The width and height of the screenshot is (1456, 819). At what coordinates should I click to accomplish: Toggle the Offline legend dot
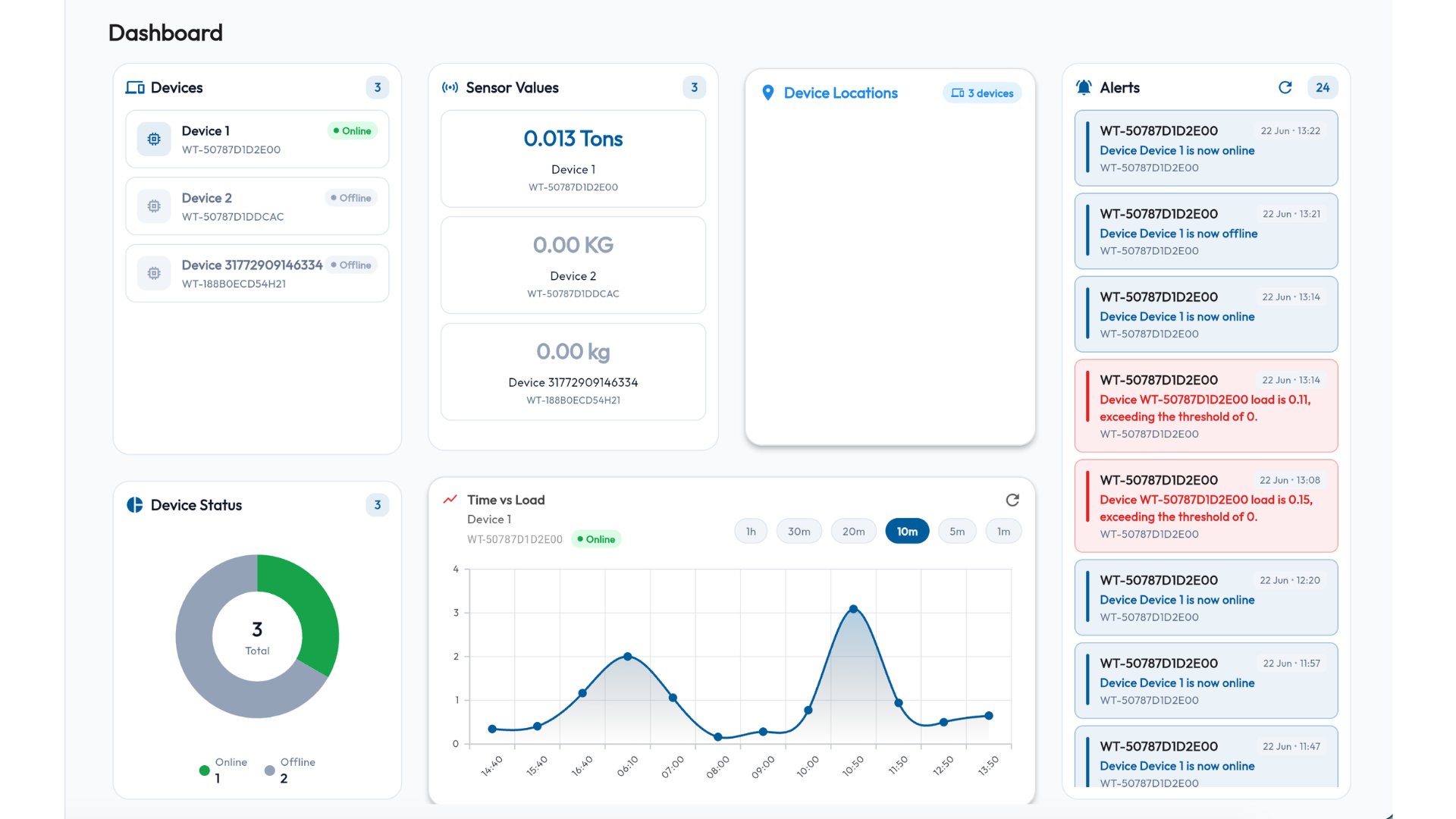pyautogui.click(x=269, y=770)
